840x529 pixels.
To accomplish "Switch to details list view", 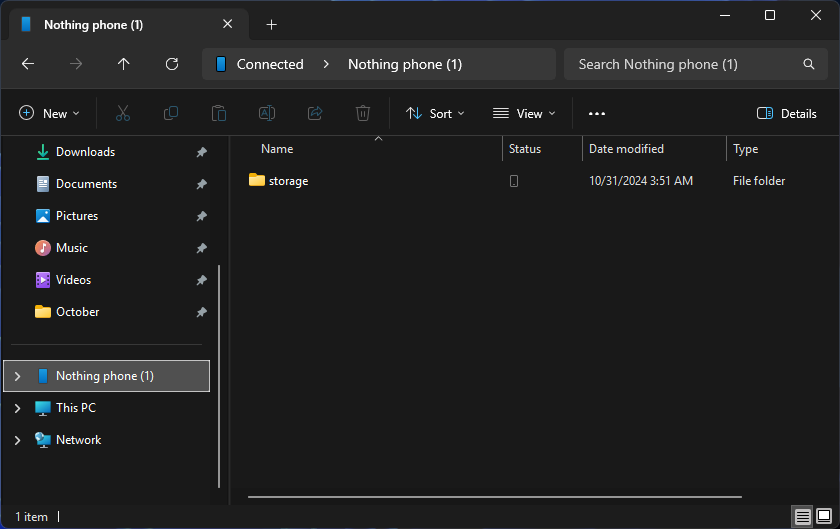I will (x=803, y=517).
